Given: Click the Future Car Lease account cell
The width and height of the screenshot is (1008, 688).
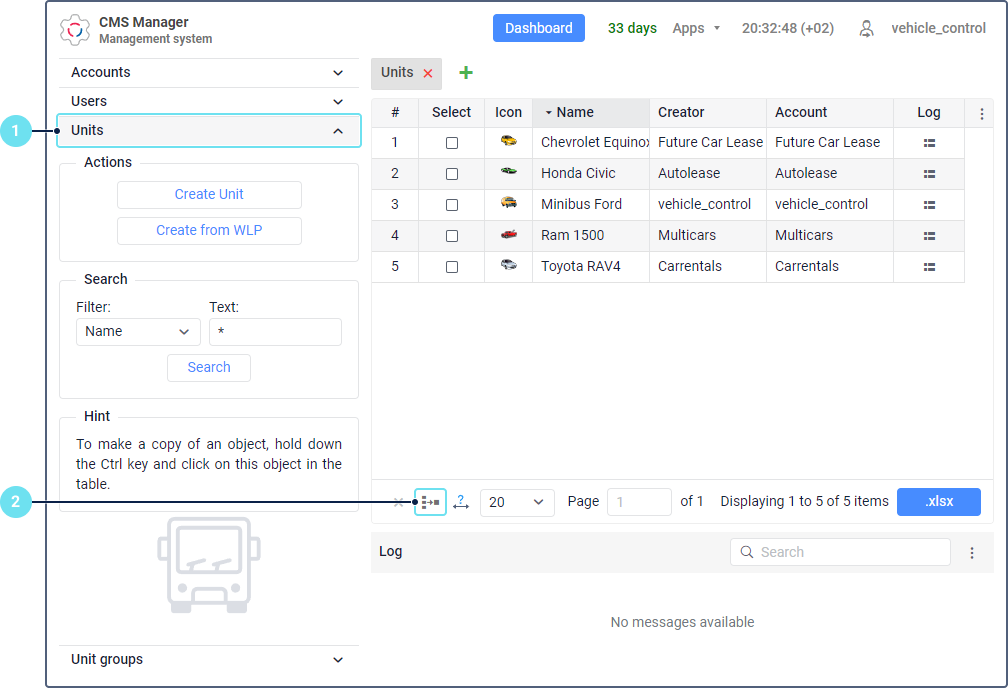Looking at the screenshot, I should 830,143.
